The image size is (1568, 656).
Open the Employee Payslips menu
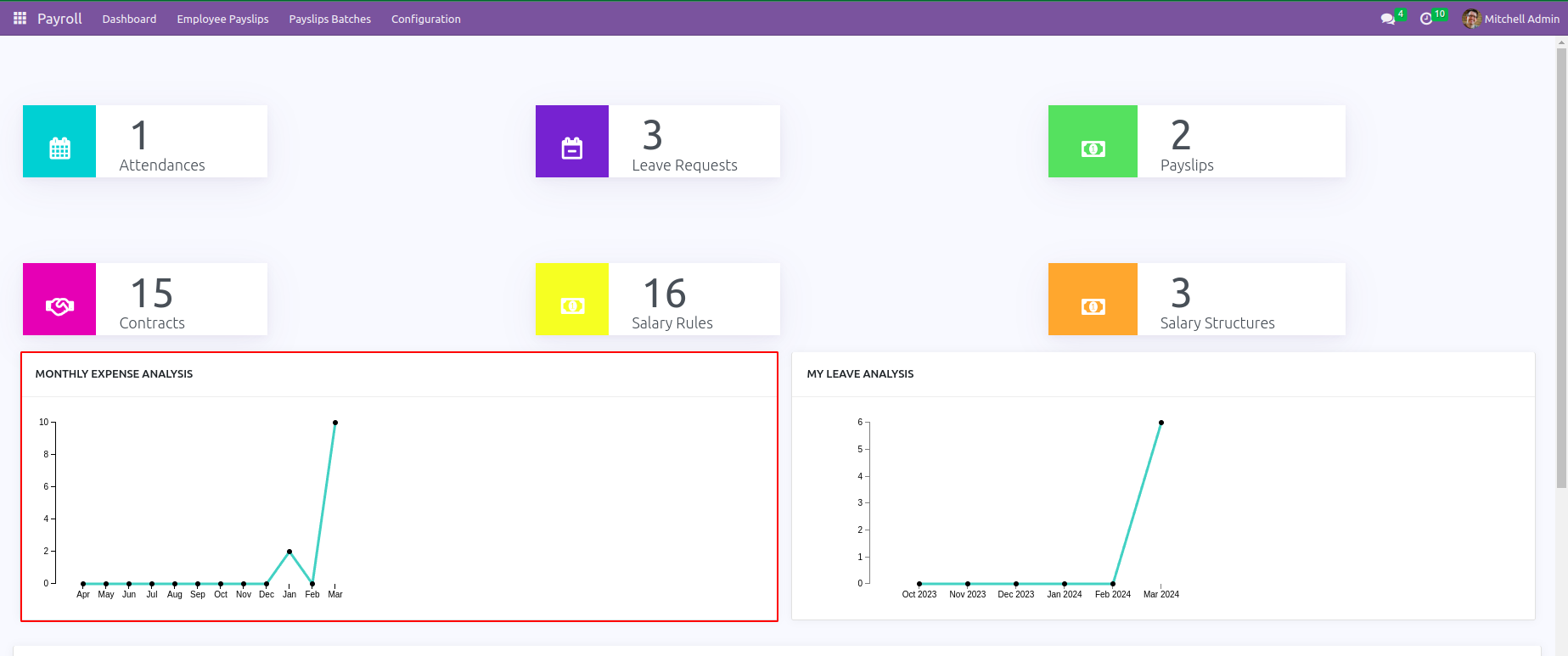222,19
